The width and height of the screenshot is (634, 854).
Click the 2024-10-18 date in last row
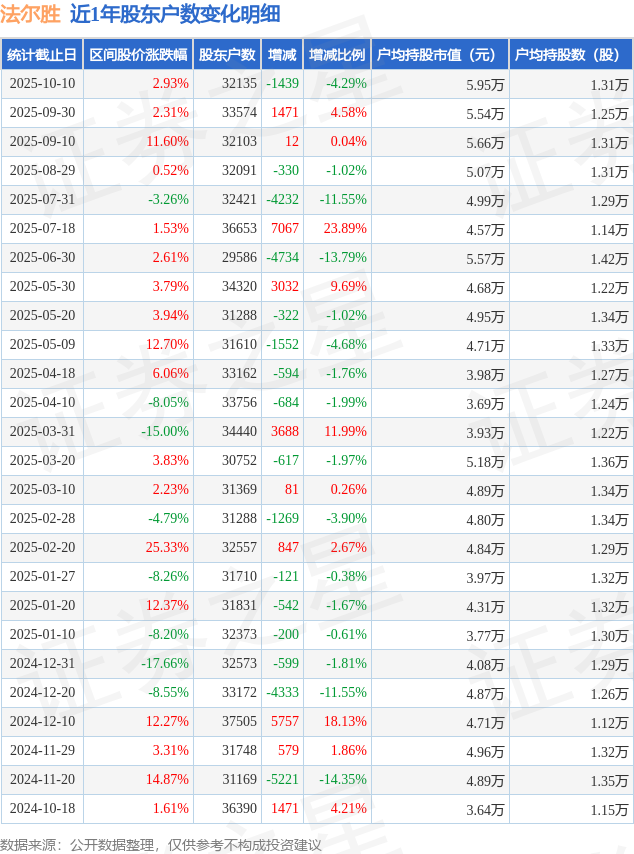42,809
